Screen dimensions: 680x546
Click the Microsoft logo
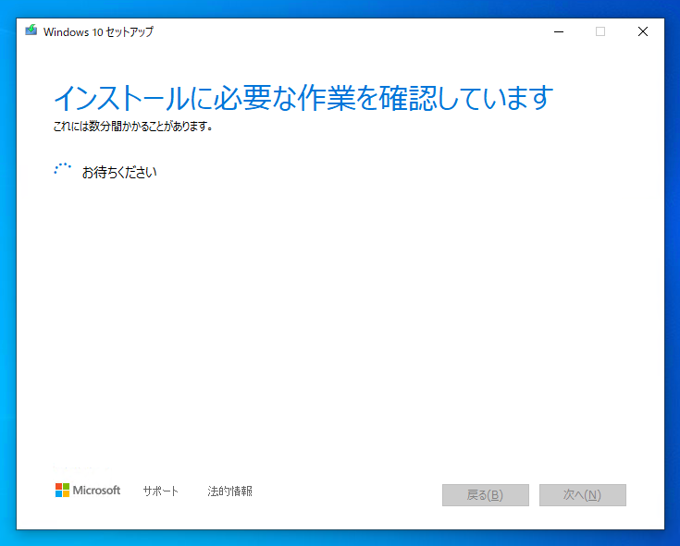[x=88, y=490]
